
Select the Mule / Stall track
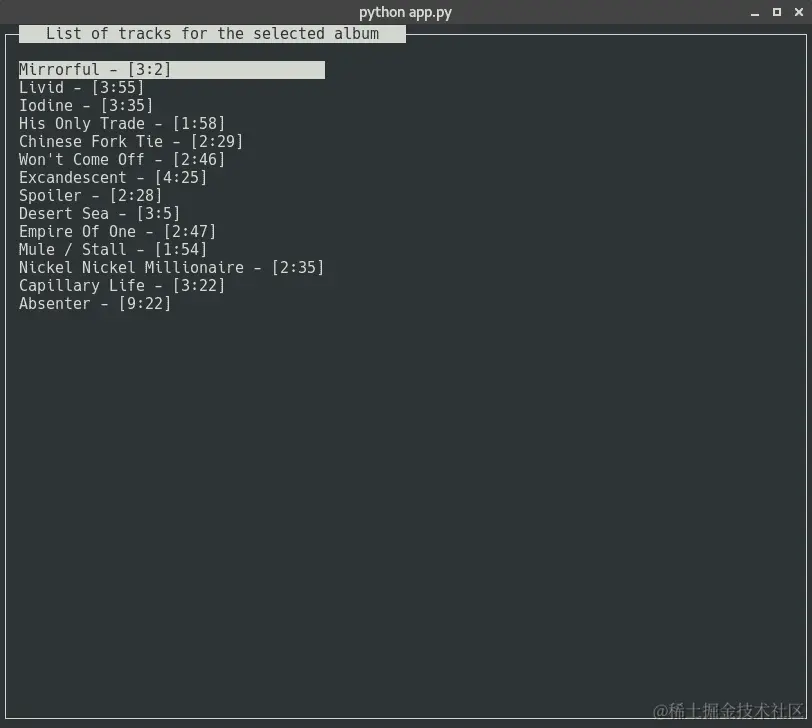113,250
